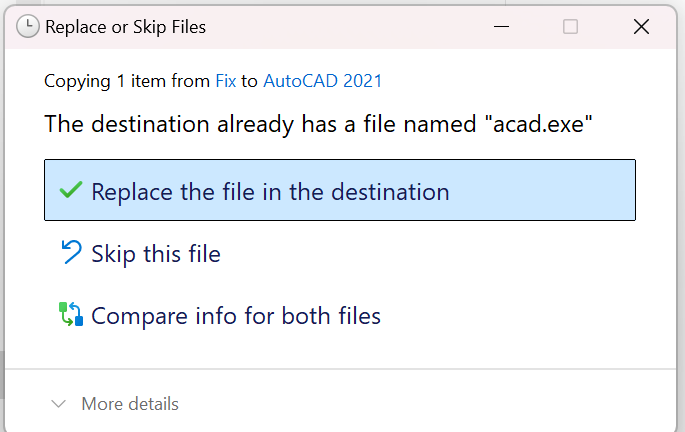Click the separator line above More details
Screen dimensions: 685x432
pyautogui.click(x=340, y=369)
